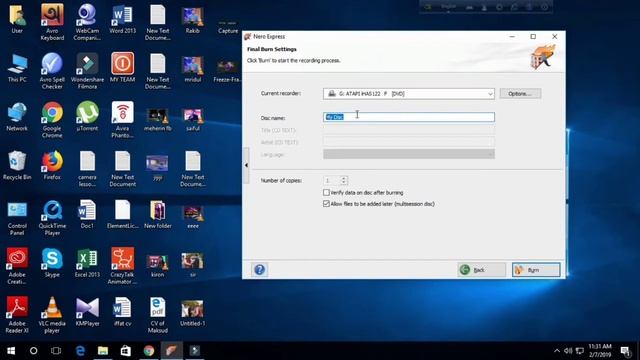
Task: Open Cortana search circle on taskbar
Action: coord(33,351)
